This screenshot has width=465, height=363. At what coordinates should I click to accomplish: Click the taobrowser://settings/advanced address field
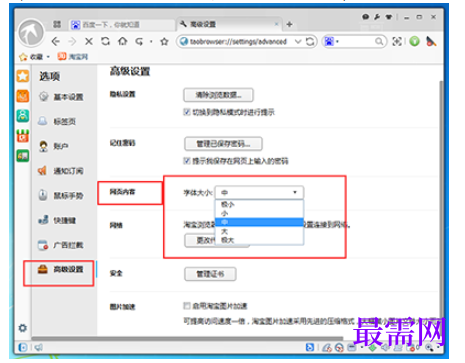238,41
